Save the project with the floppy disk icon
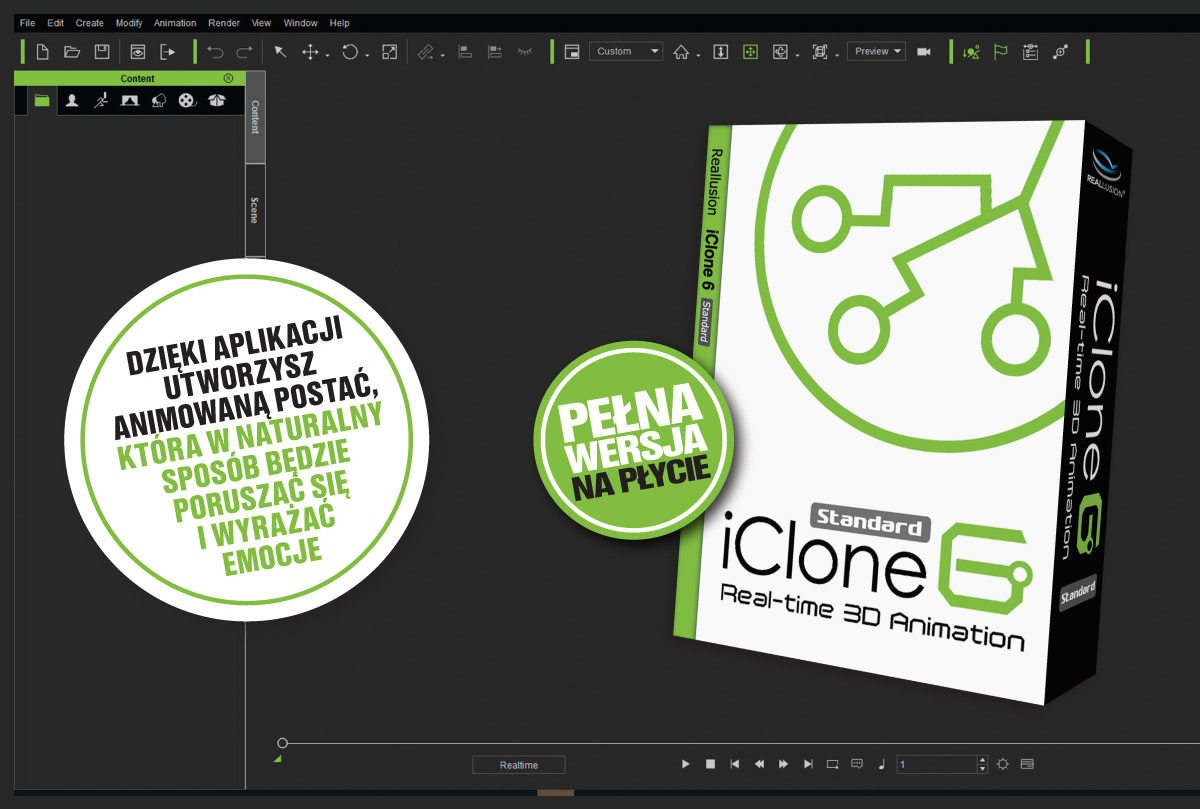 (x=101, y=52)
